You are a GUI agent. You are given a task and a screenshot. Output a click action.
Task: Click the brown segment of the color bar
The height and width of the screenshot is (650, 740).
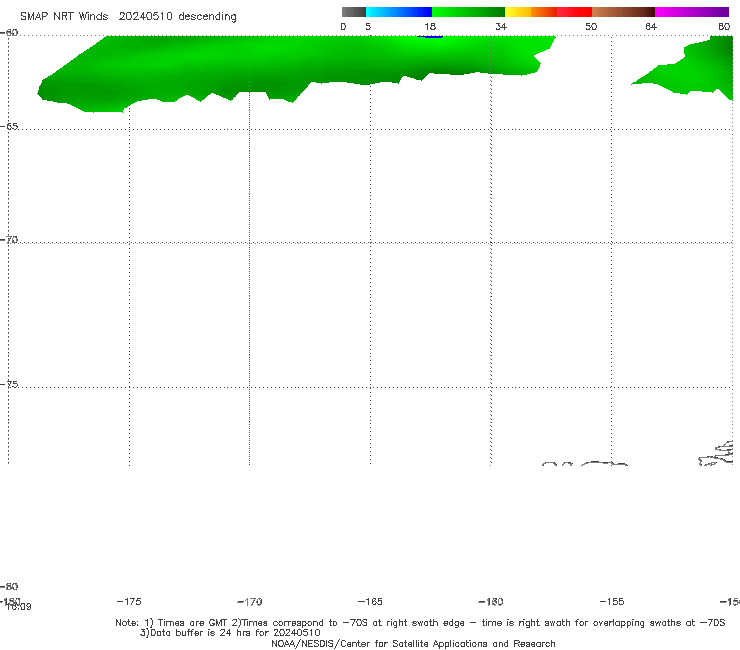tap(623, 12)
